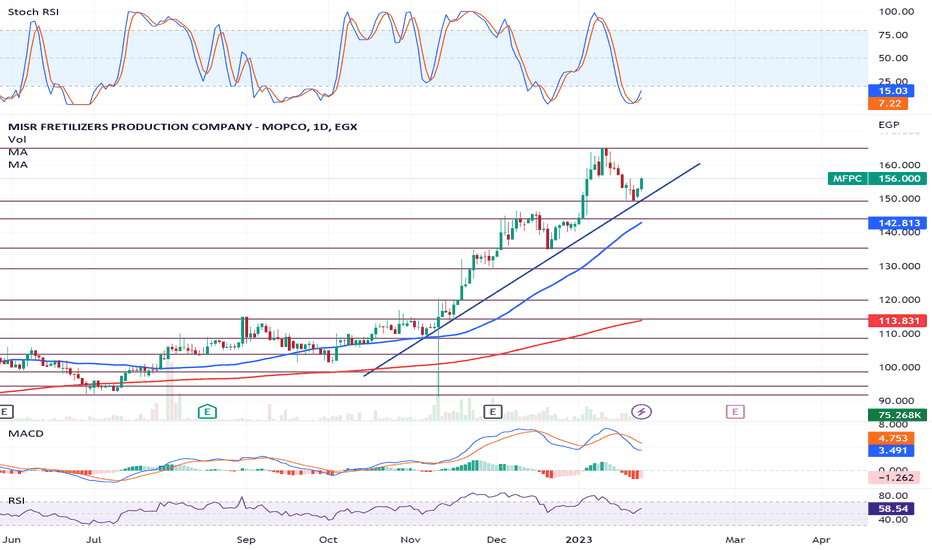The image size is (932, 550).
Task: Click the red 113.831 MA value label
Action: 897,320
